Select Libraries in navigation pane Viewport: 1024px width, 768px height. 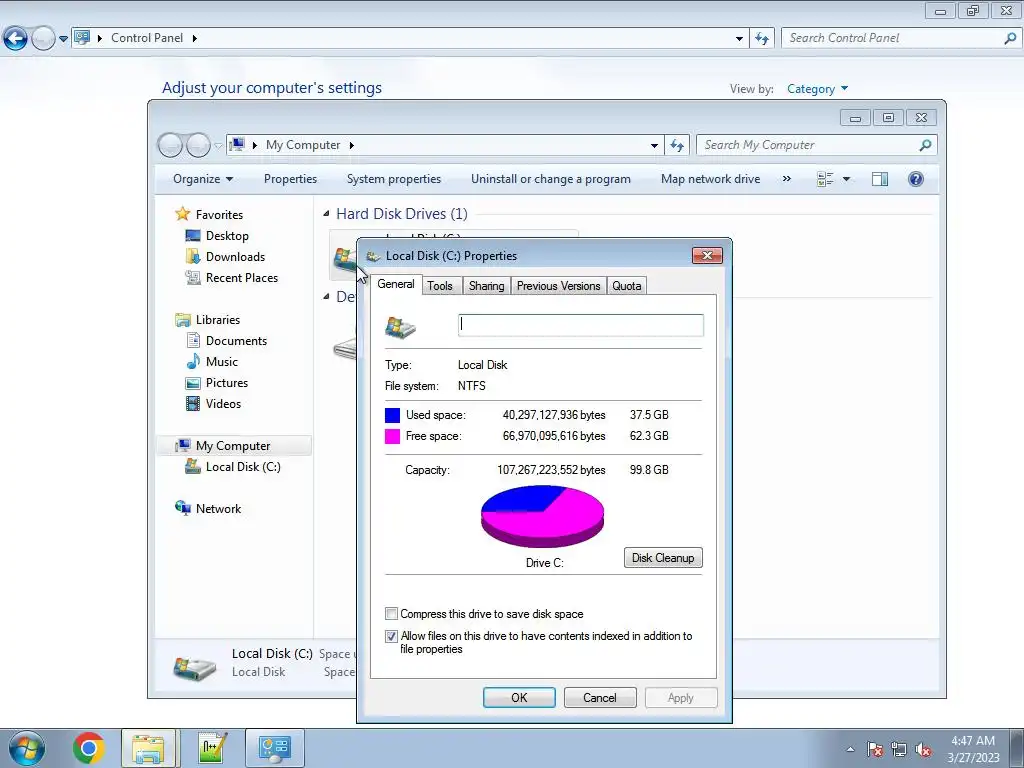click(217, 319)
